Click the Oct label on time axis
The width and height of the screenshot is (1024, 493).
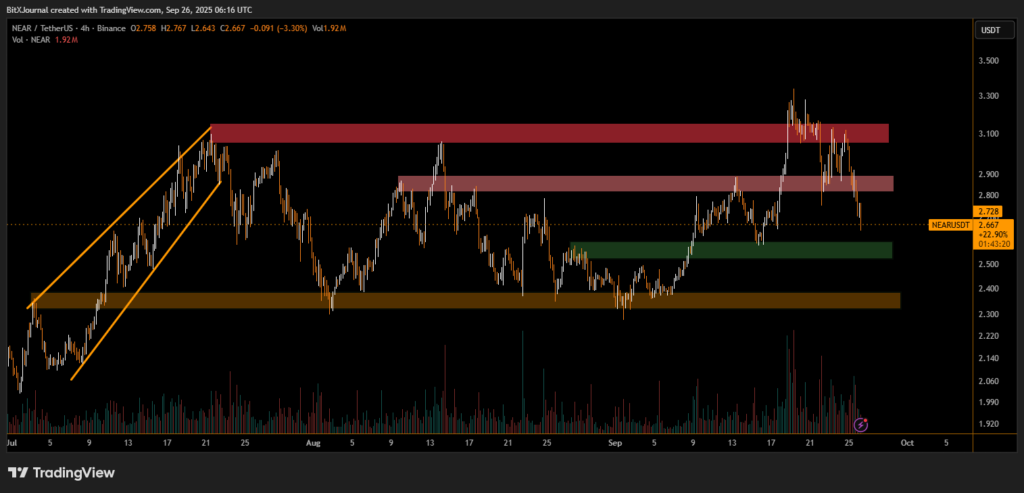tap(906, 441)
